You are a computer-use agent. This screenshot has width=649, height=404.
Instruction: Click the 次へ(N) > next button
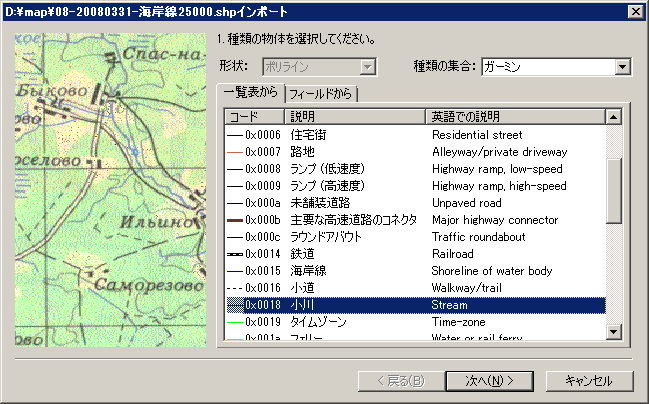point(489,381)
